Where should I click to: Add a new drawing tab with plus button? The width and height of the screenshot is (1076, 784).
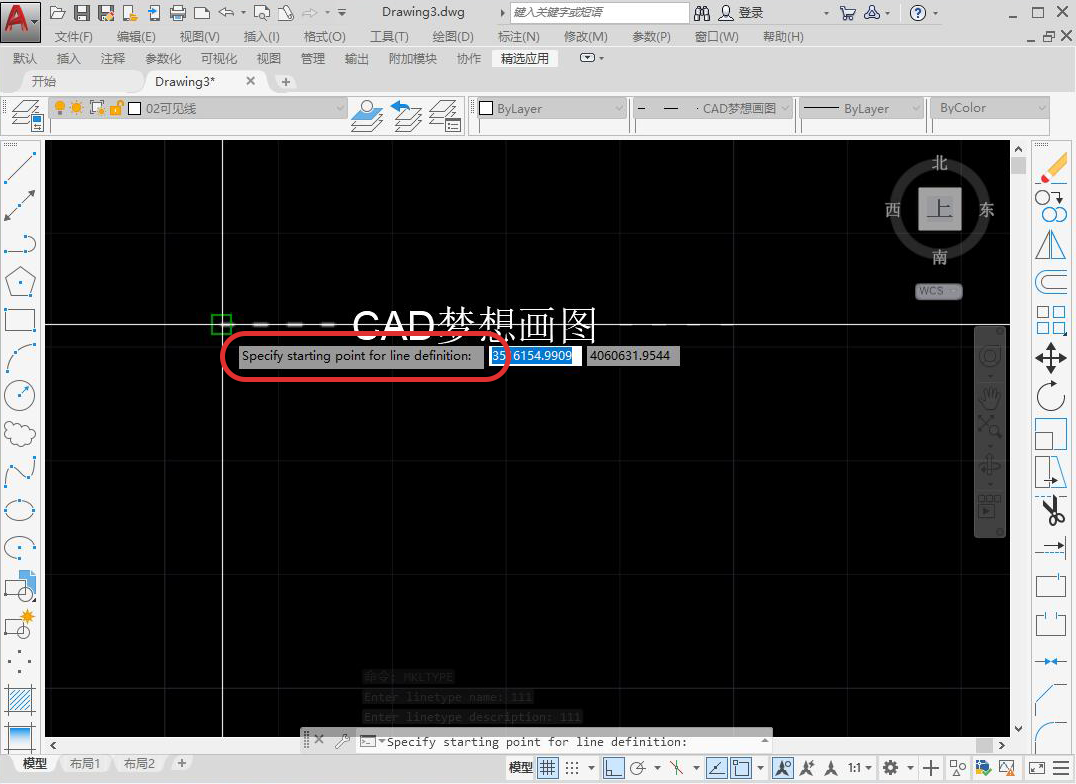(285, 82)
